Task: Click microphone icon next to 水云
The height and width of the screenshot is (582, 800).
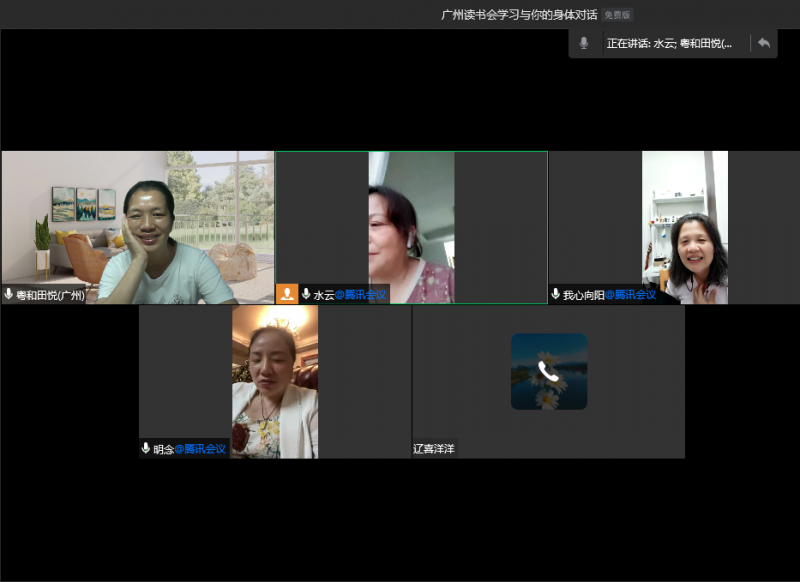Action: click(x=306, y=295)
